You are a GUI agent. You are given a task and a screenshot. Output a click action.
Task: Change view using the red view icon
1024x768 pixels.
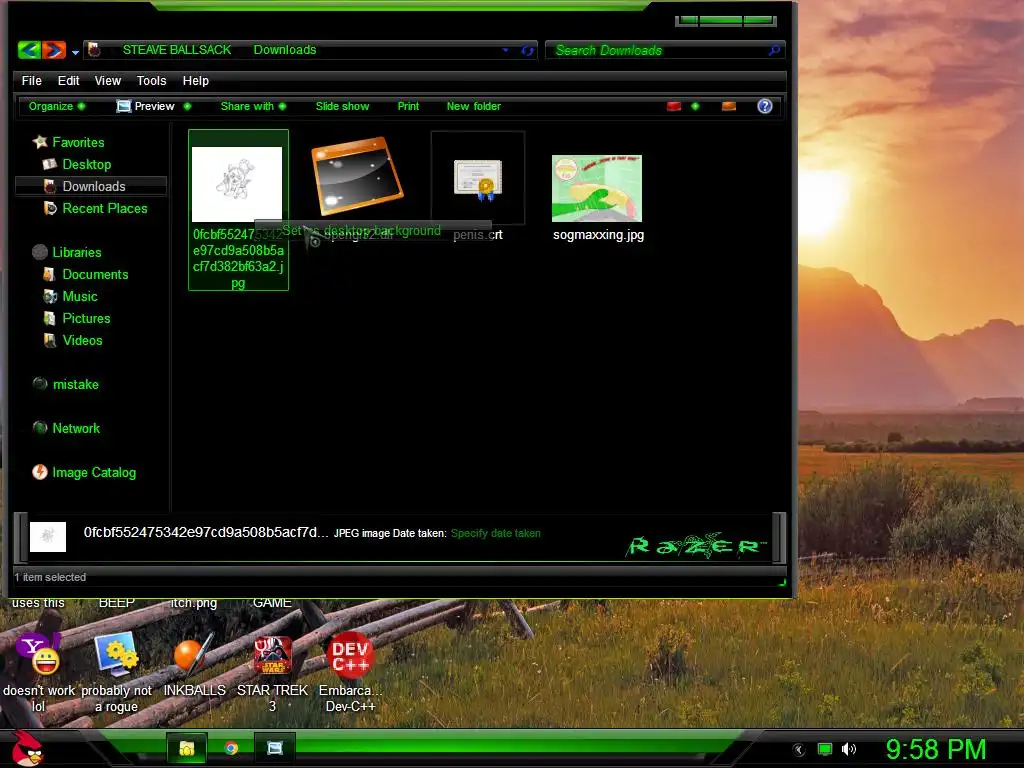(674, 106)
